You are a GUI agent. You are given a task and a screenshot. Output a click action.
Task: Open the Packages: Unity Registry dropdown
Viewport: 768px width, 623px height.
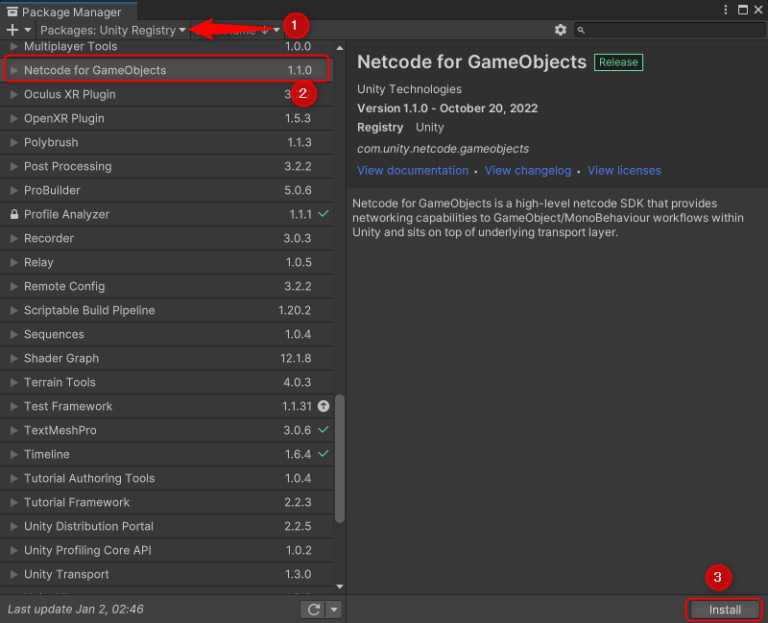point(113,30)
